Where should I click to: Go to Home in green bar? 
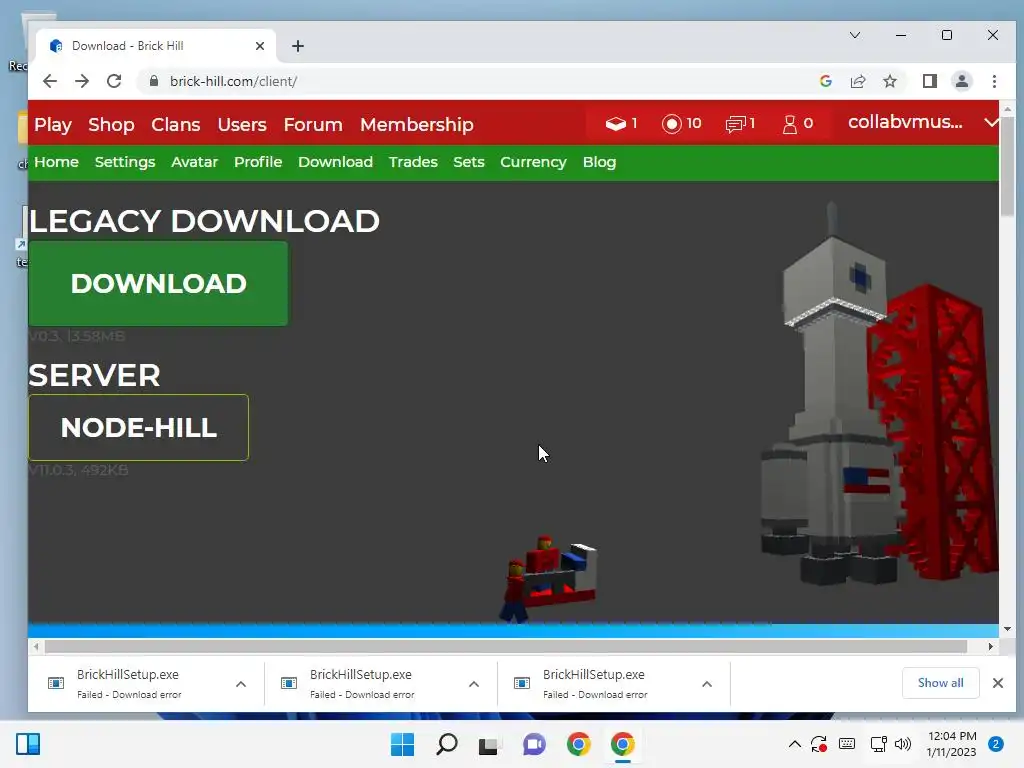coord(56,162)
